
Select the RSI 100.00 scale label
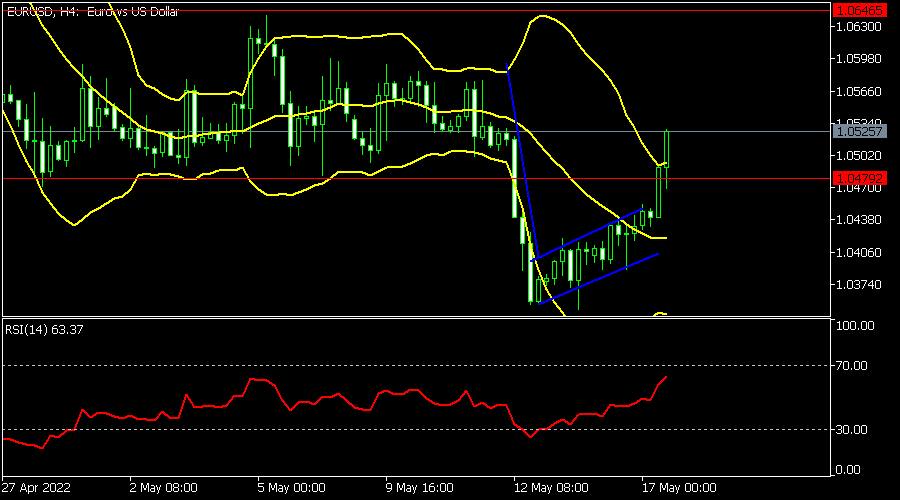tap(855, 325)
